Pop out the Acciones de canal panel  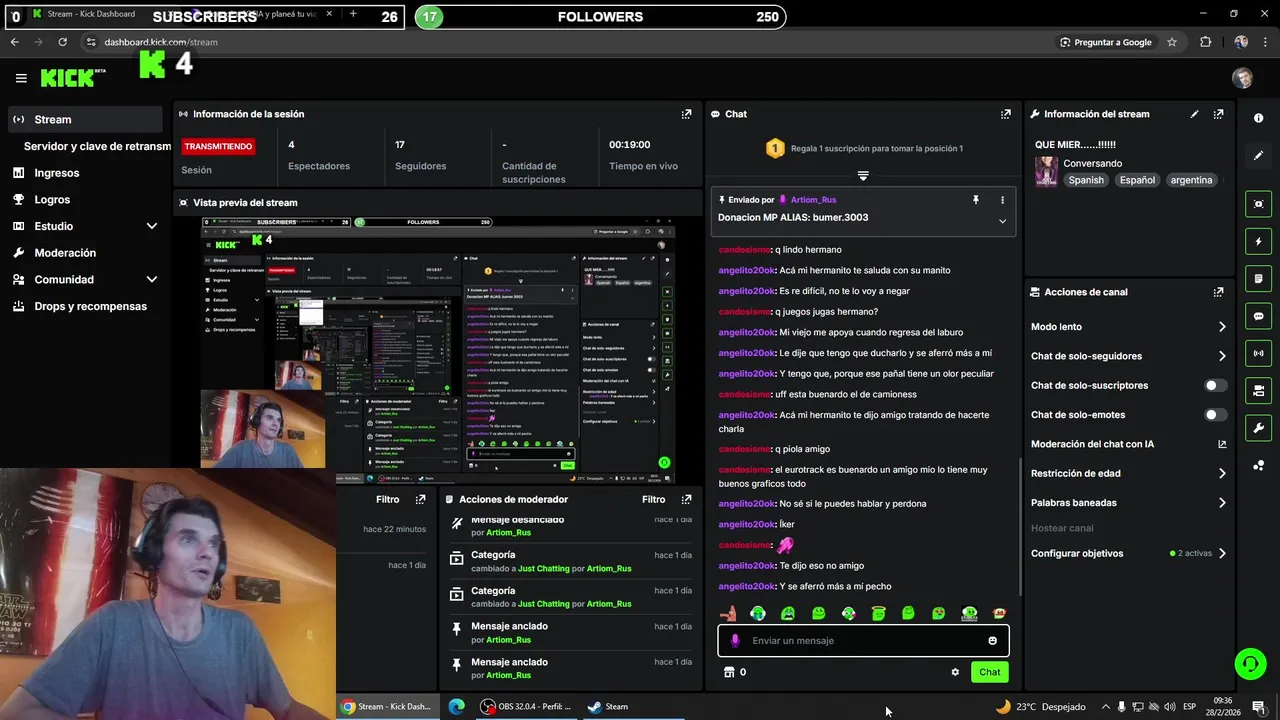1218,292
